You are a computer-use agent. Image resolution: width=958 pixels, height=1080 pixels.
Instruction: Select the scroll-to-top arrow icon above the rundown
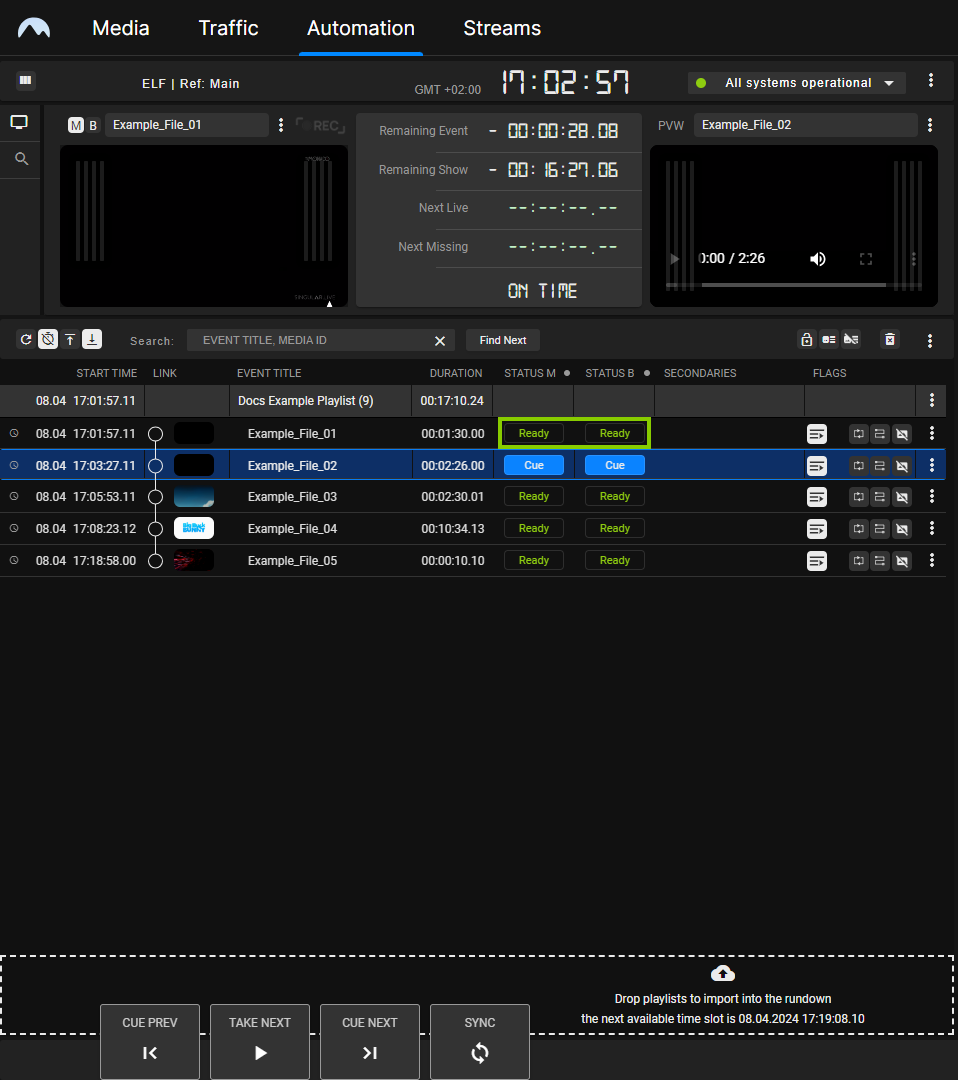click(x=69, y=339)
